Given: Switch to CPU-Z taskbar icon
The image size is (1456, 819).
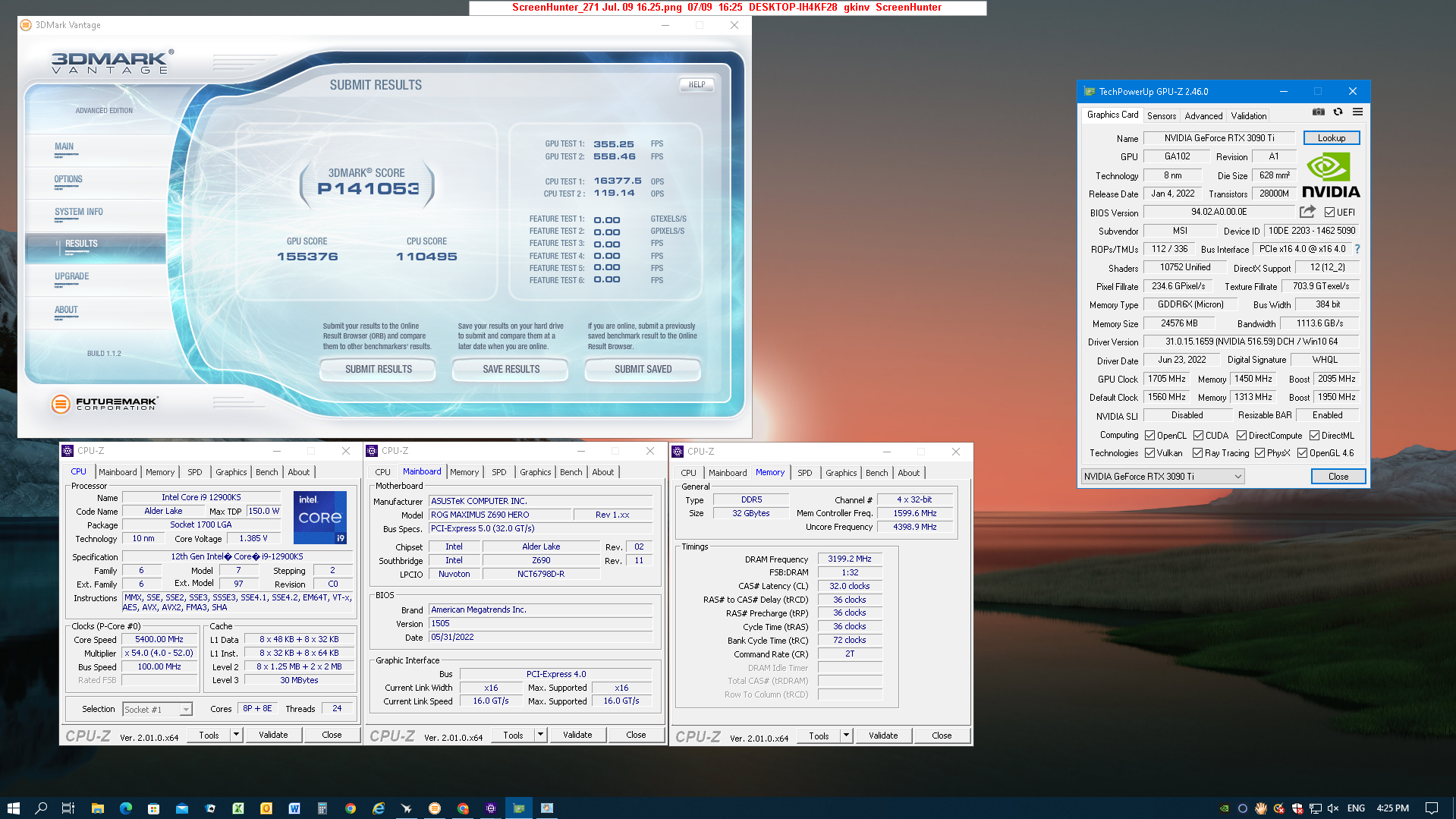Looking at the screenshot, I should point(491,808).
